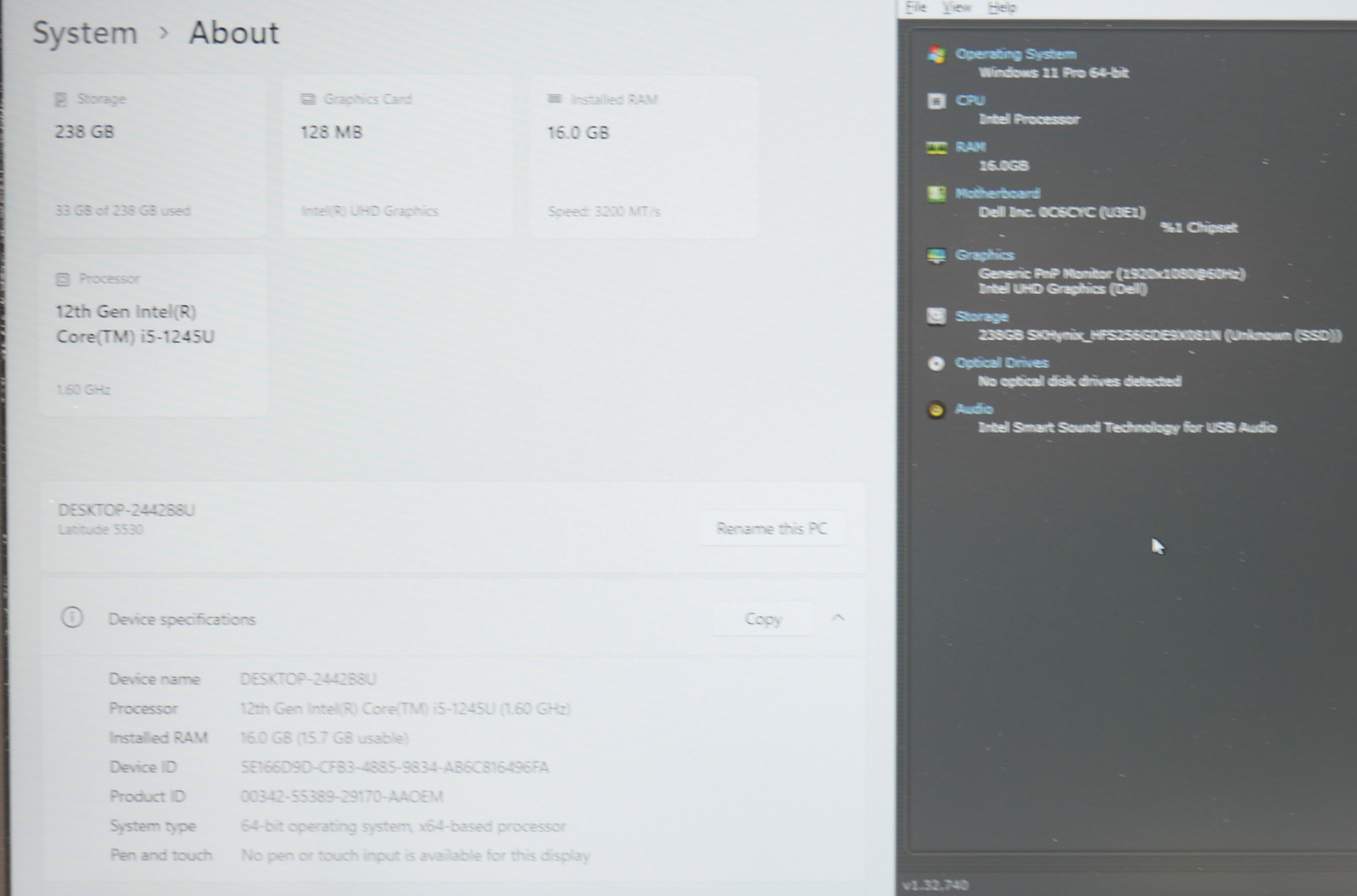Open the Operating System section link
1357x896 pixels.
click(1015, 53)
